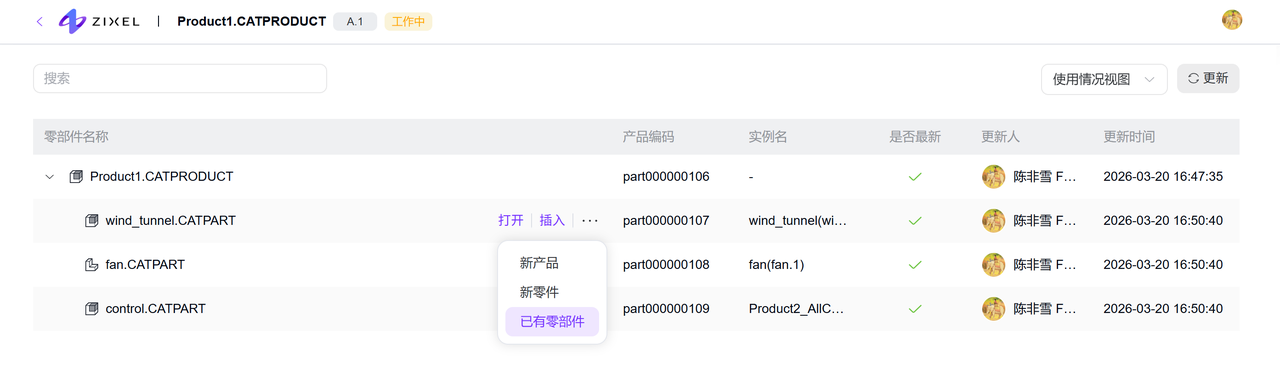
Task: Click updater name 陈非雪 in fan.CATPART row
Action: click(x=1045, y=265)
